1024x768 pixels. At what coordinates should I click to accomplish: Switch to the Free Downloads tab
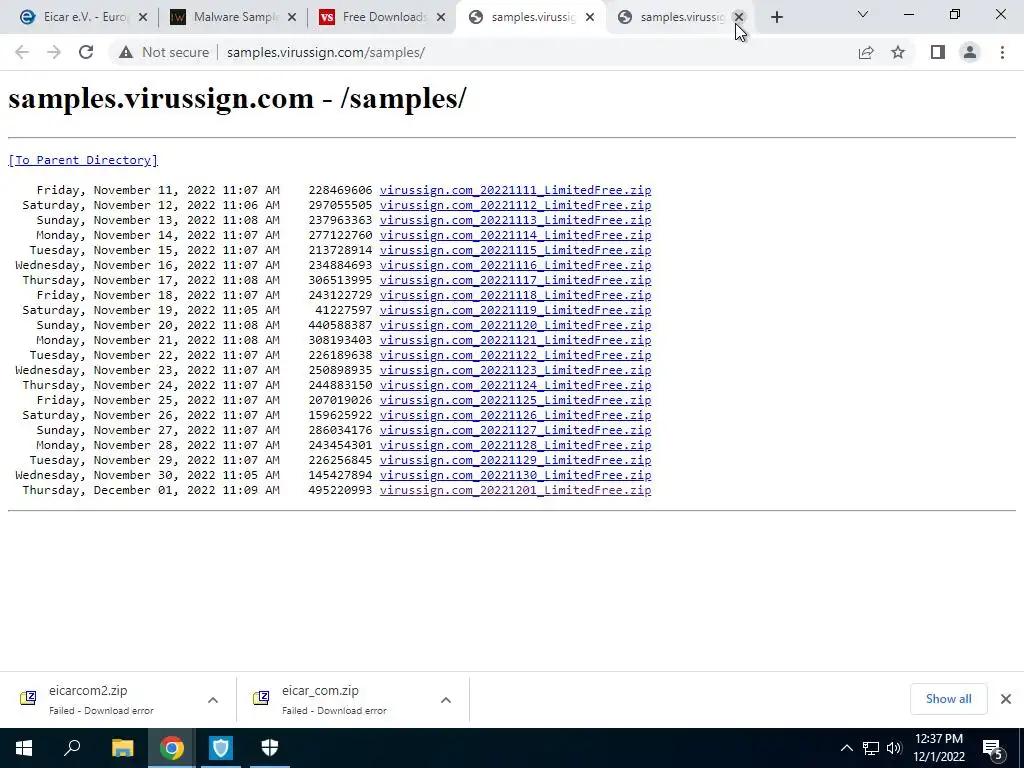[381, 17]
